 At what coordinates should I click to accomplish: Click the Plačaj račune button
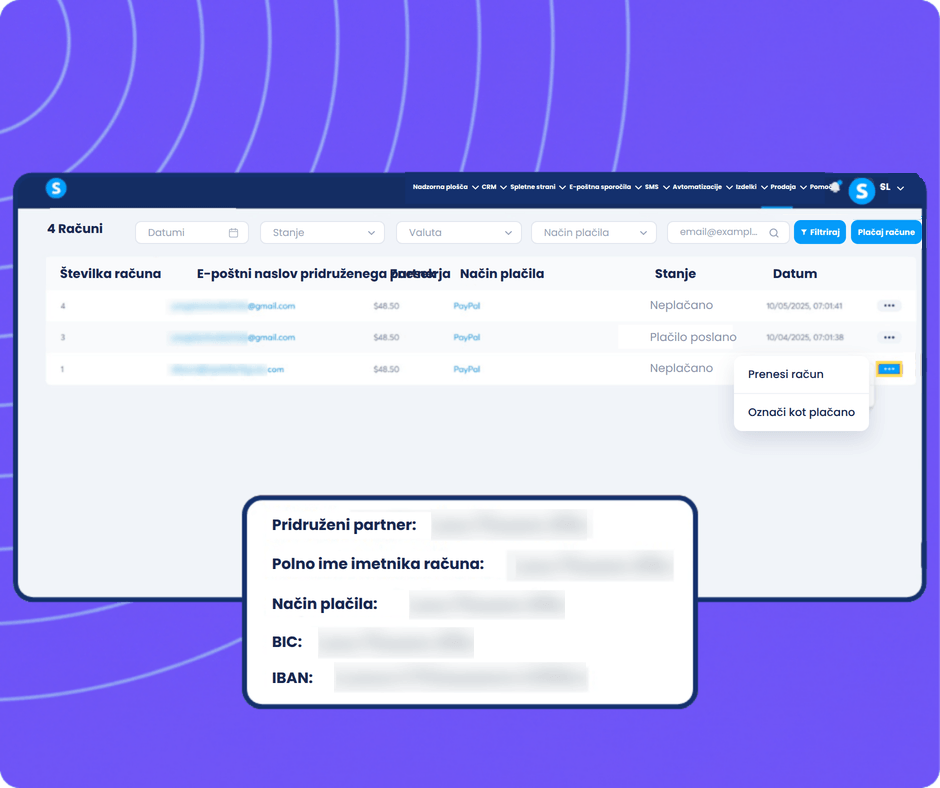click(x=885, y=232)
